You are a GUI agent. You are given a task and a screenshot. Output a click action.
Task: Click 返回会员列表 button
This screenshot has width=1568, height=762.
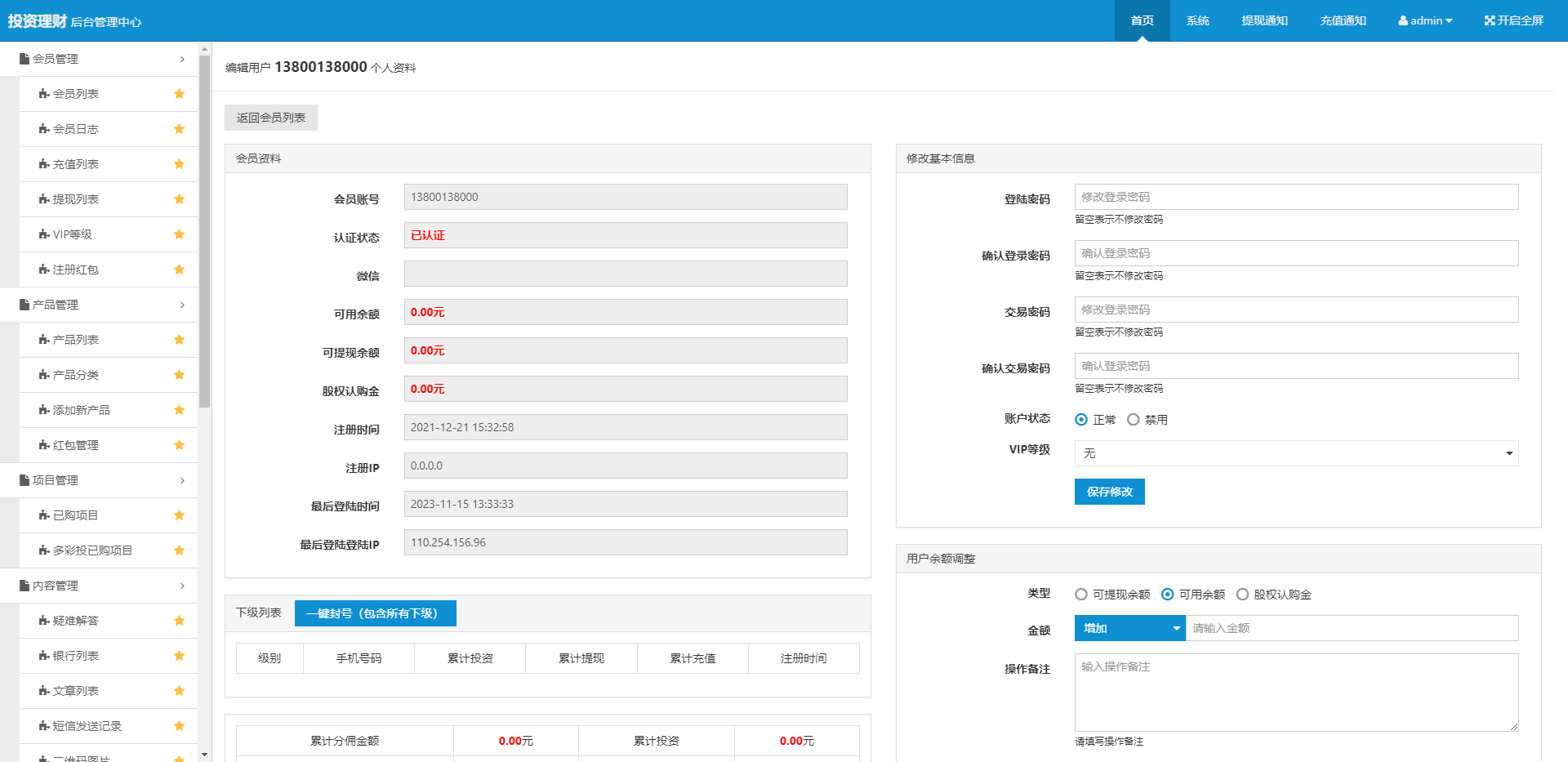pos(271,118)
